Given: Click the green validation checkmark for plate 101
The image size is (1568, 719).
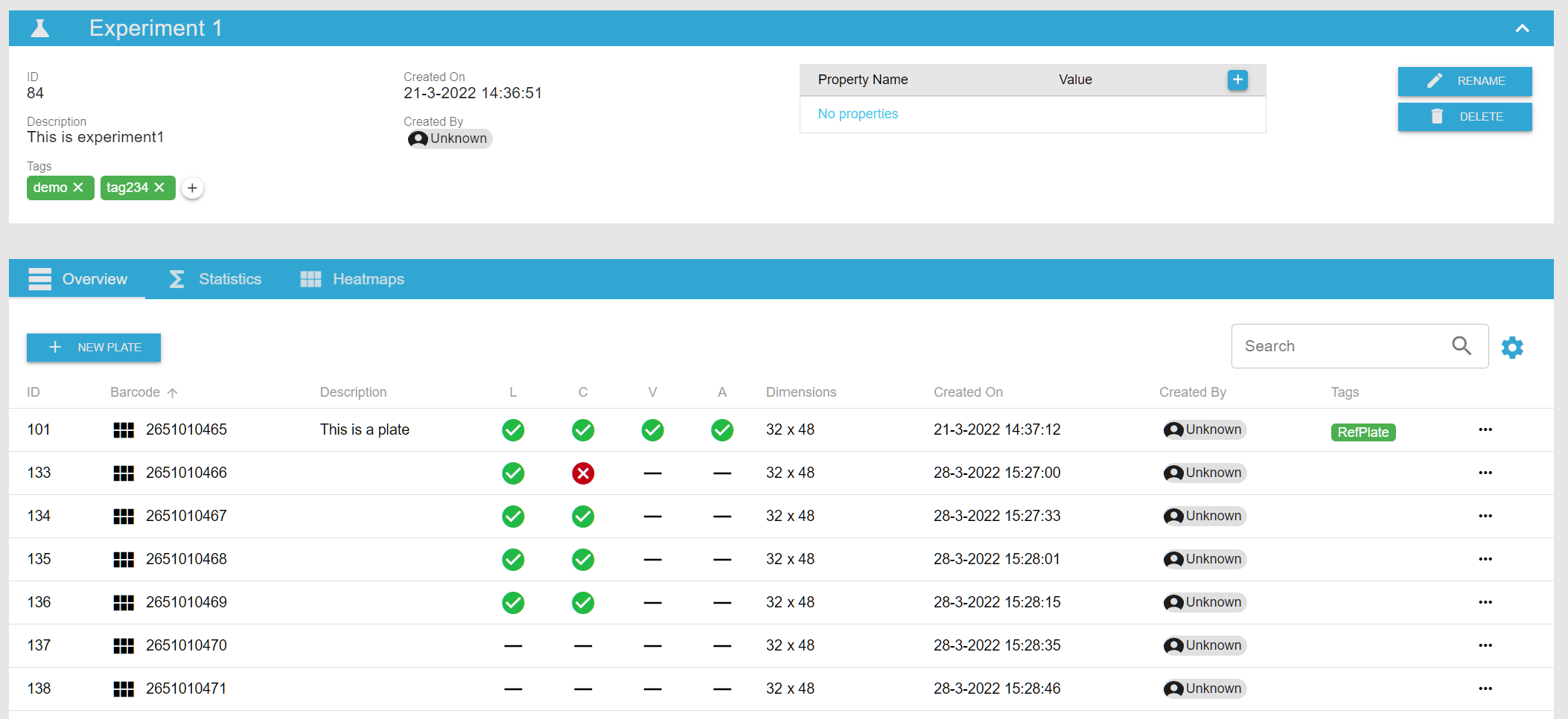Looking at the screenshot, I should [652, 430].
